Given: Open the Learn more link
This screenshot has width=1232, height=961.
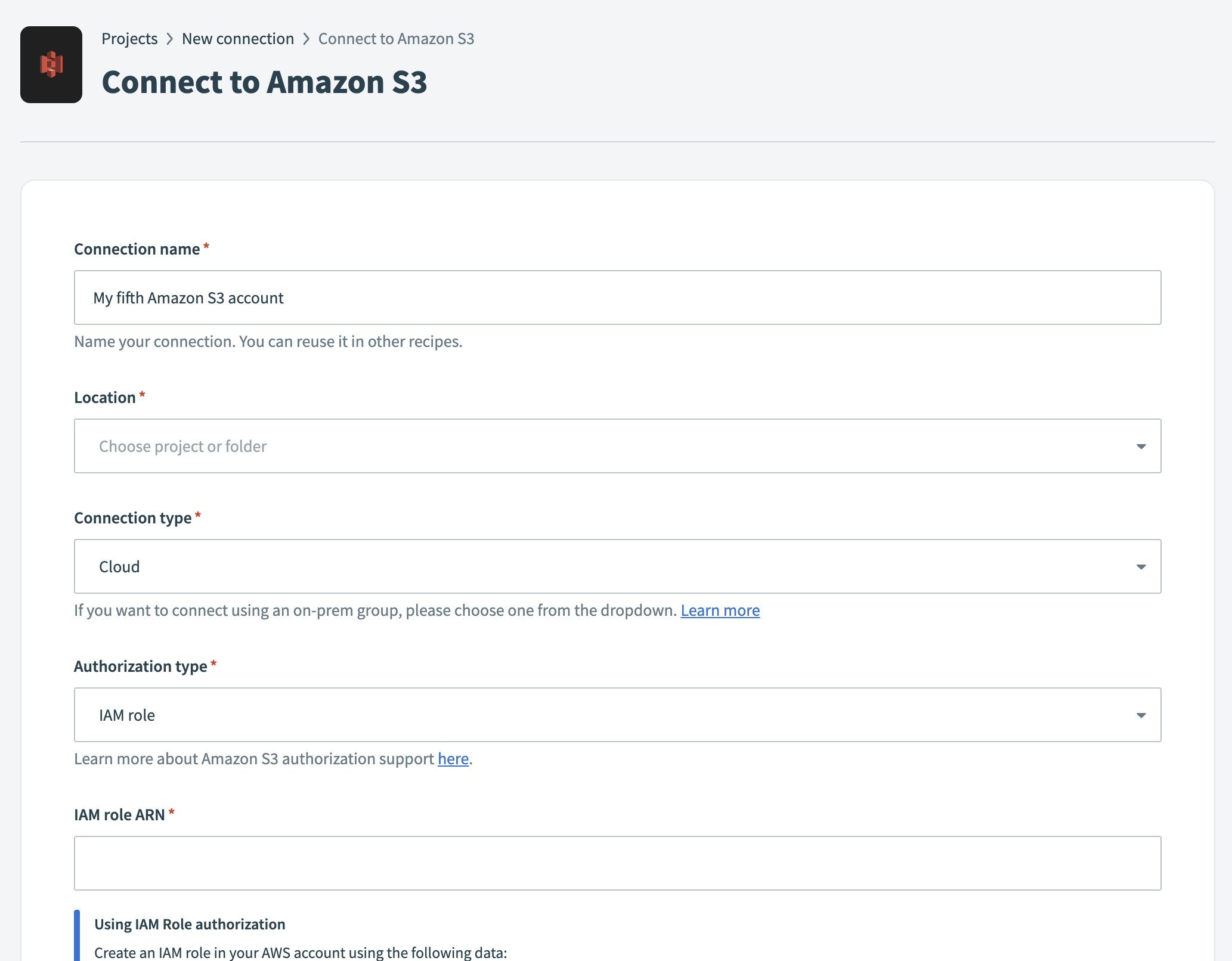Looking at the screenshot, I should tap(720, 610).
